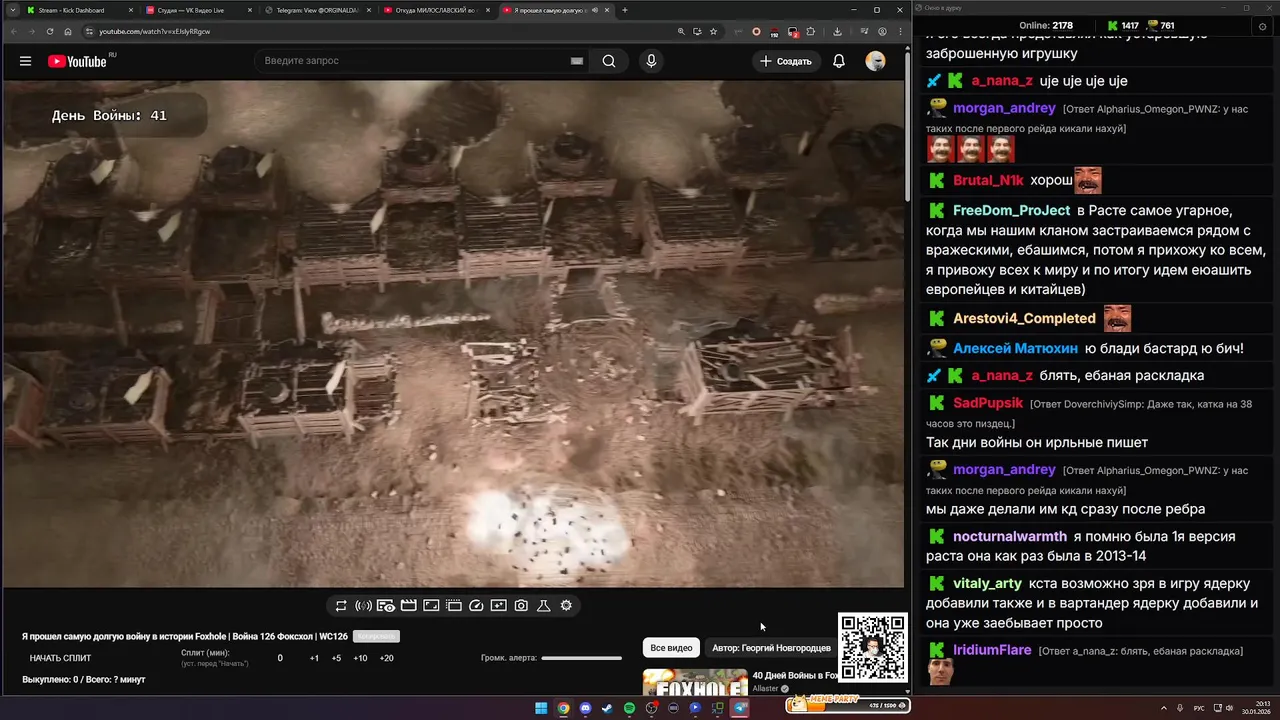
Task: Open Discord from the taskbar
Action: coord(585,708)
